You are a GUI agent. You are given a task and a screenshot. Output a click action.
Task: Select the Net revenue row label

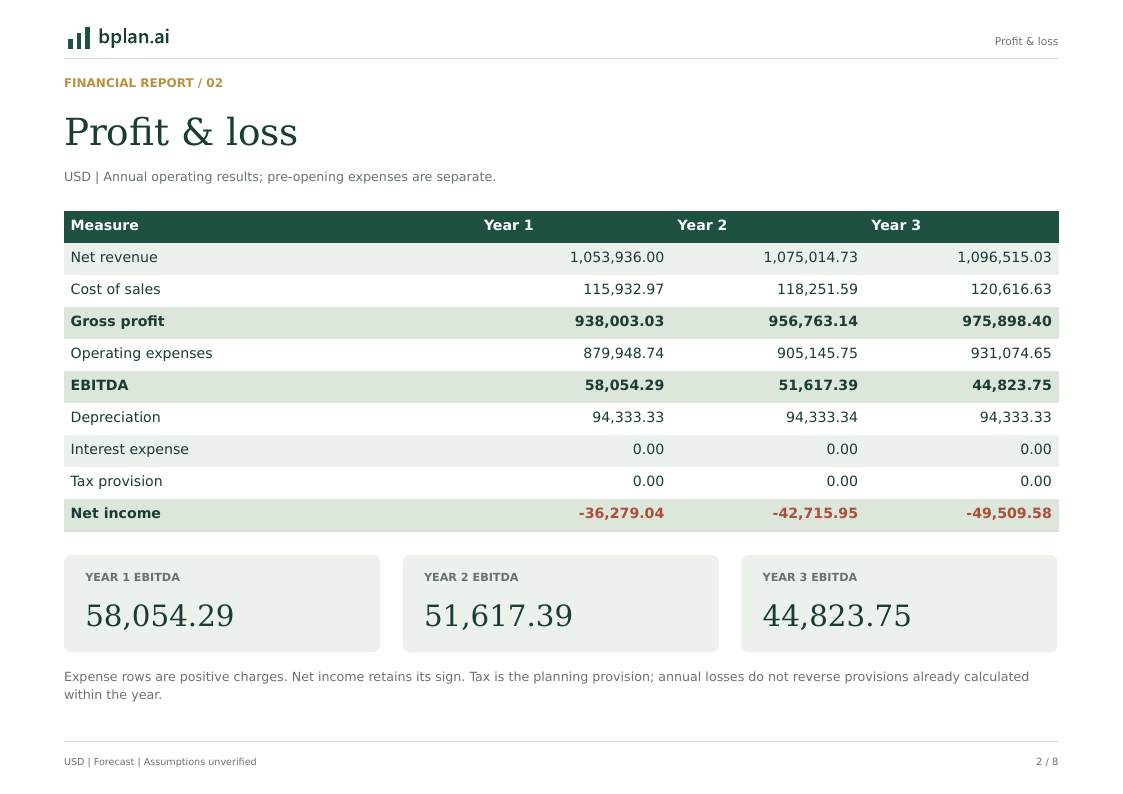(x=114, y=258)
